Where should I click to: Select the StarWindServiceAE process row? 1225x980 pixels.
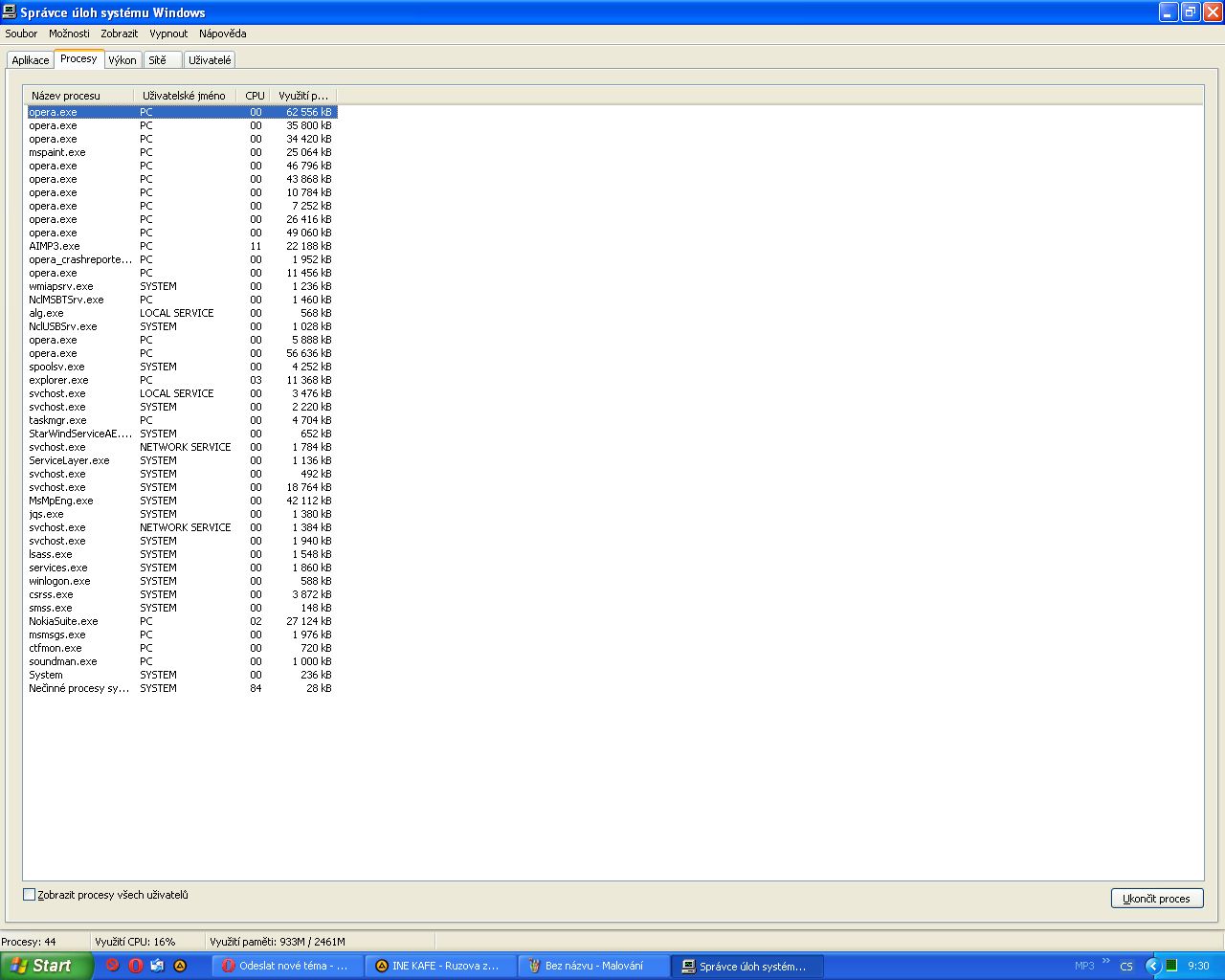click(182, 434)
